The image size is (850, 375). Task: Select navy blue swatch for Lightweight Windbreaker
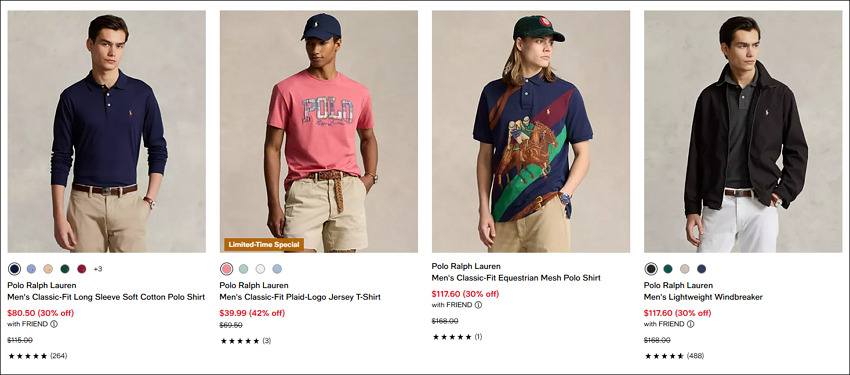[701, 269]
